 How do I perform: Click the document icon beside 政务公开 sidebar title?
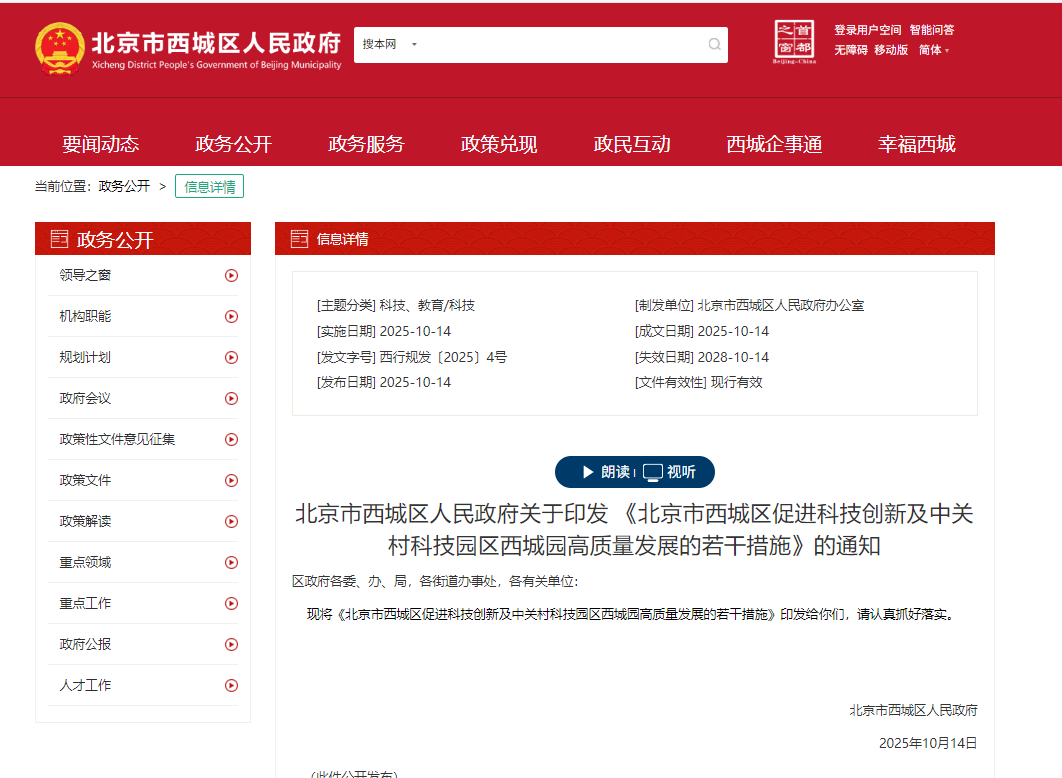pyautogui.click(x=58, y=238)
